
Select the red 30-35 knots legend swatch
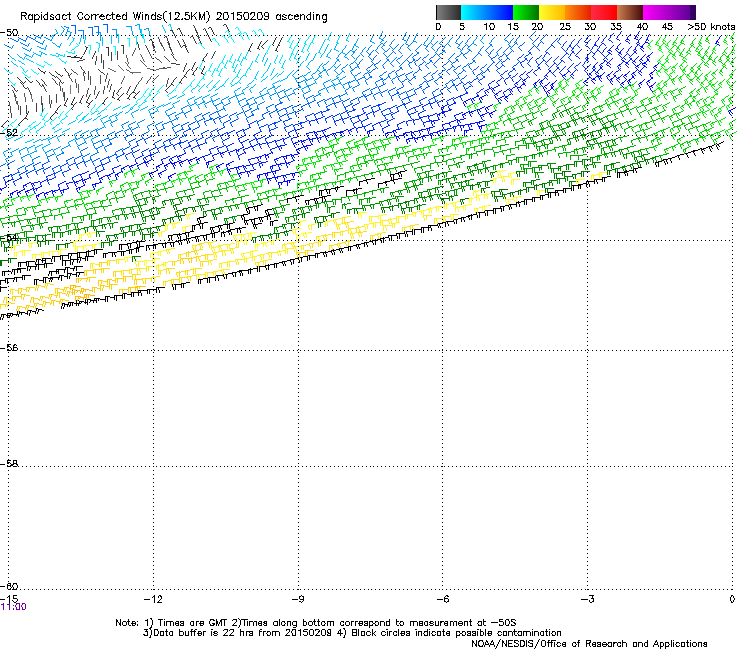(x=604, y=12)
